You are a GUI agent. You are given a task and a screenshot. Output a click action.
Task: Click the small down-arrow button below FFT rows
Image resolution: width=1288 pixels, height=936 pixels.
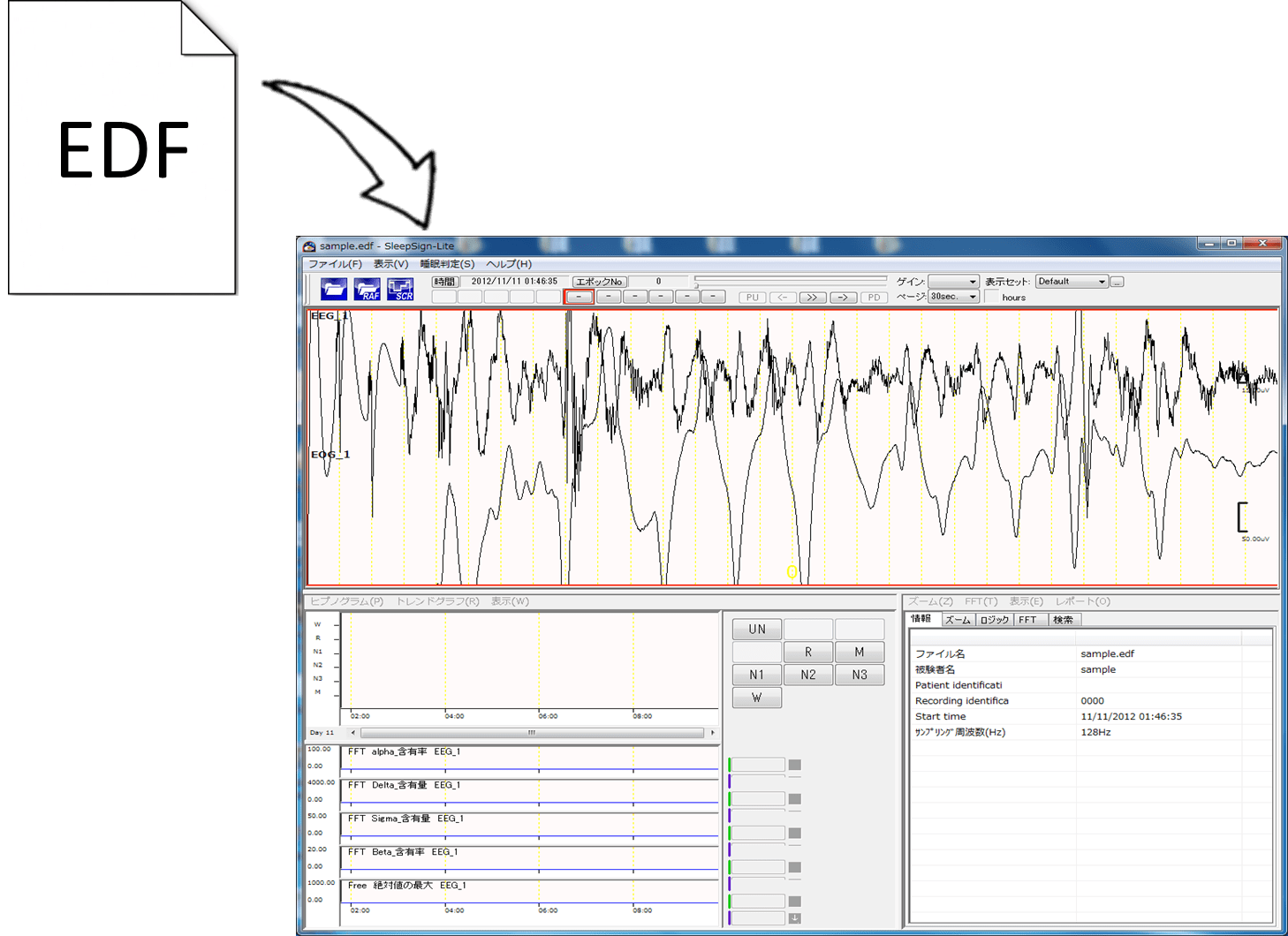click(794, 918)
